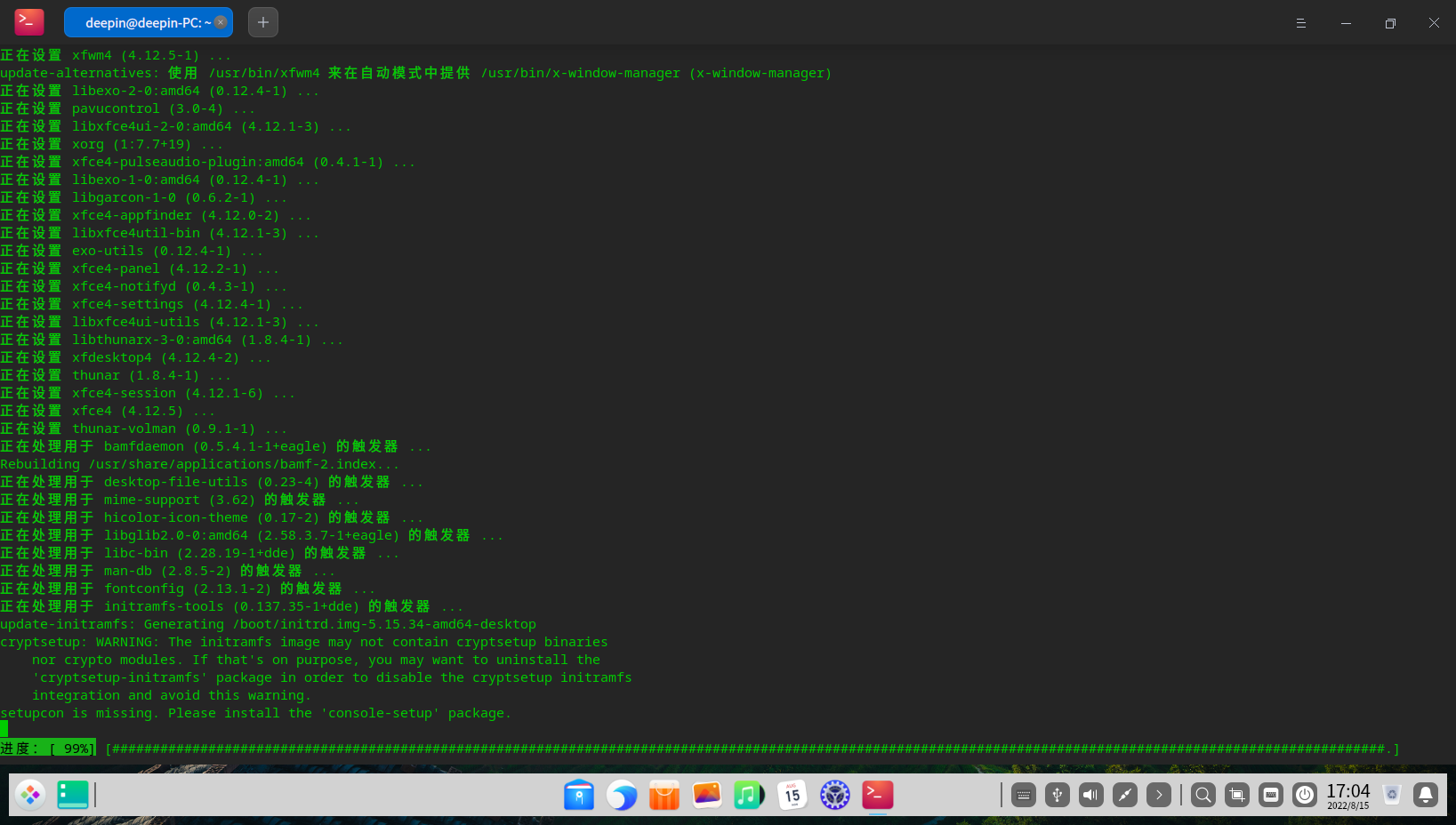The width and height of the screenshot is (1456, 825).
Task: Add a new terminal tab
Action: coord(263,22)
